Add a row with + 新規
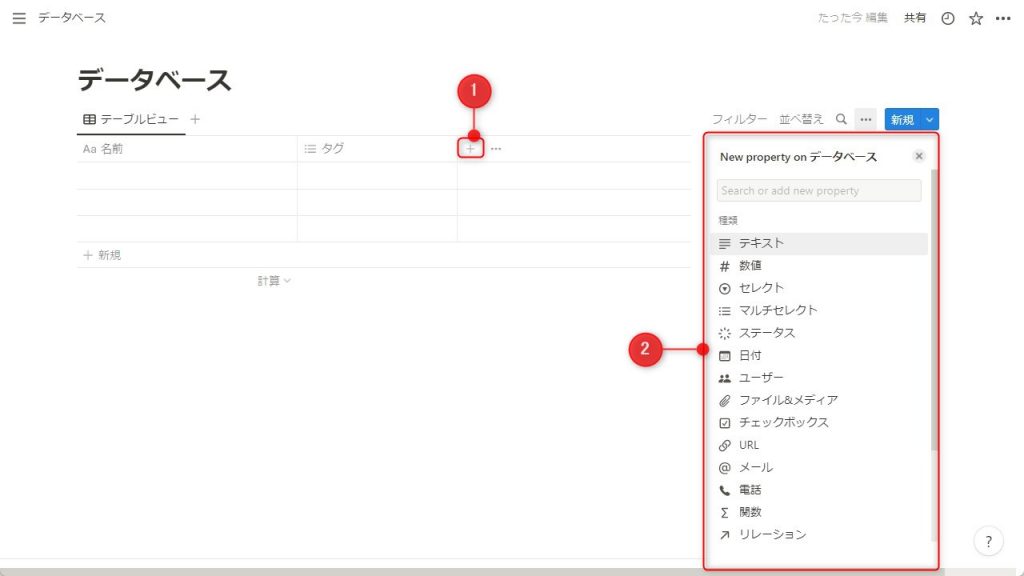Viewport: 1024px width, 576px height. [103, 255]
